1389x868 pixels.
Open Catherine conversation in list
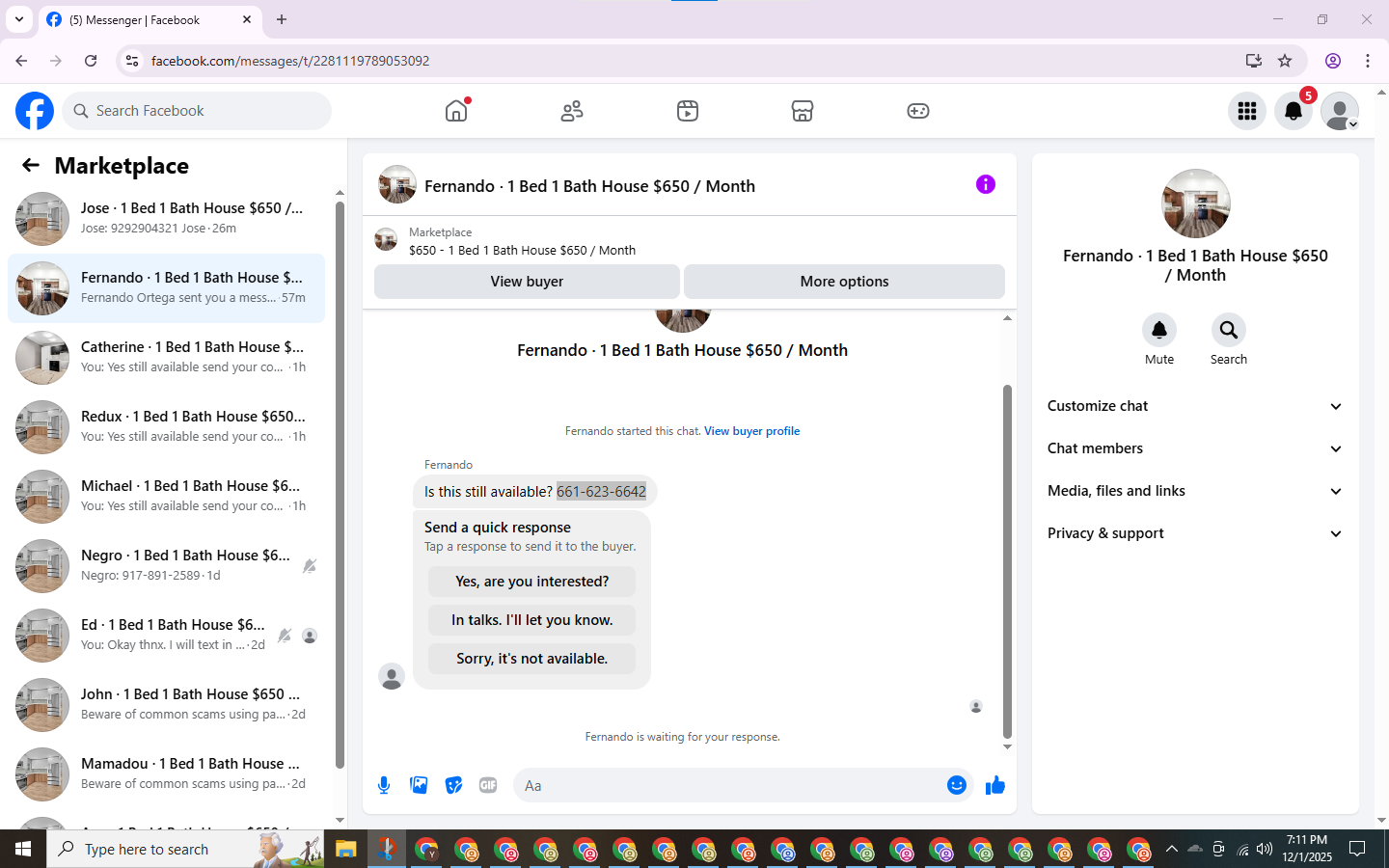tap(166, 358)
